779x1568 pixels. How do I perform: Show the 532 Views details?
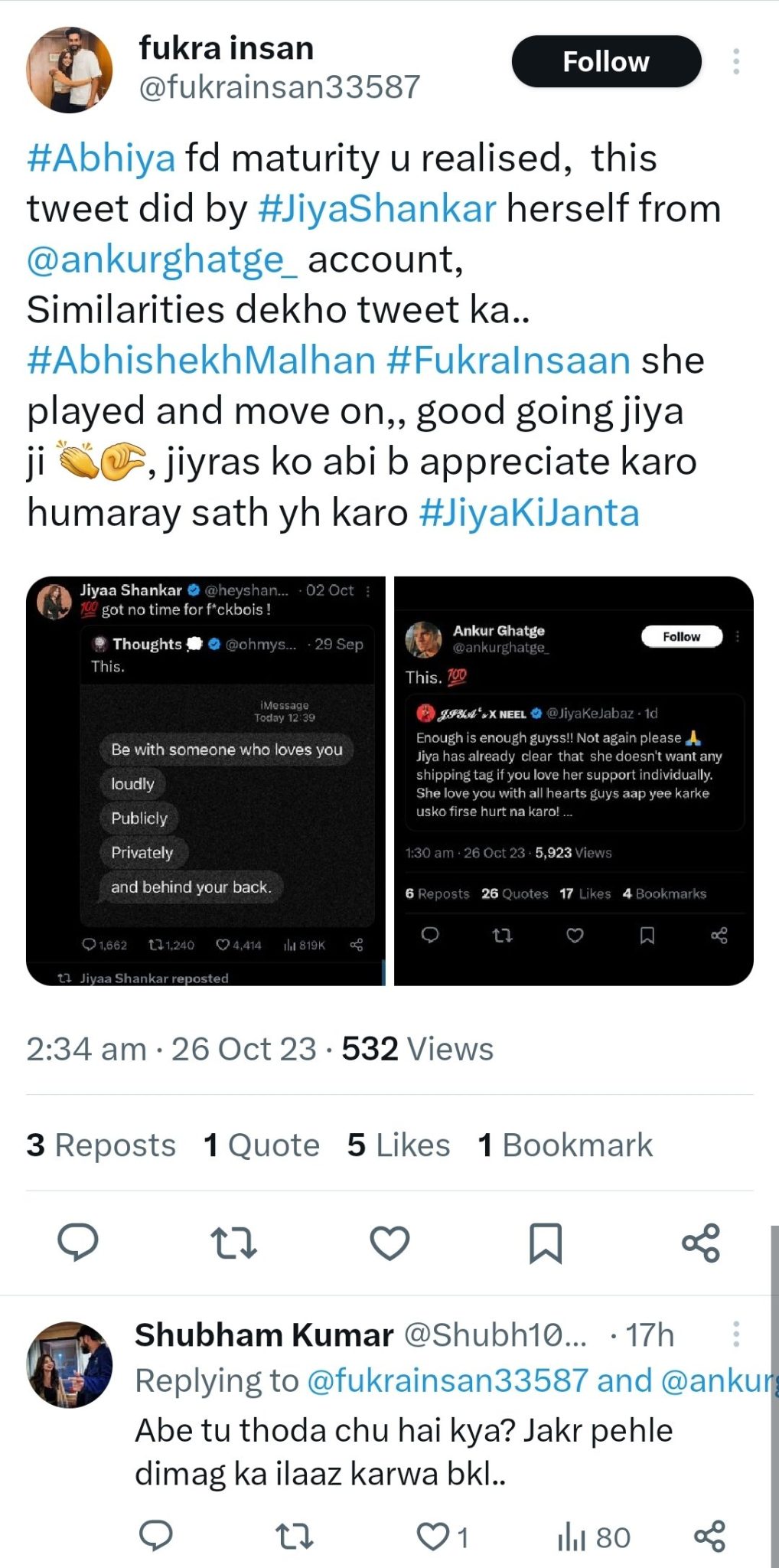click(x=419, y=1048)
